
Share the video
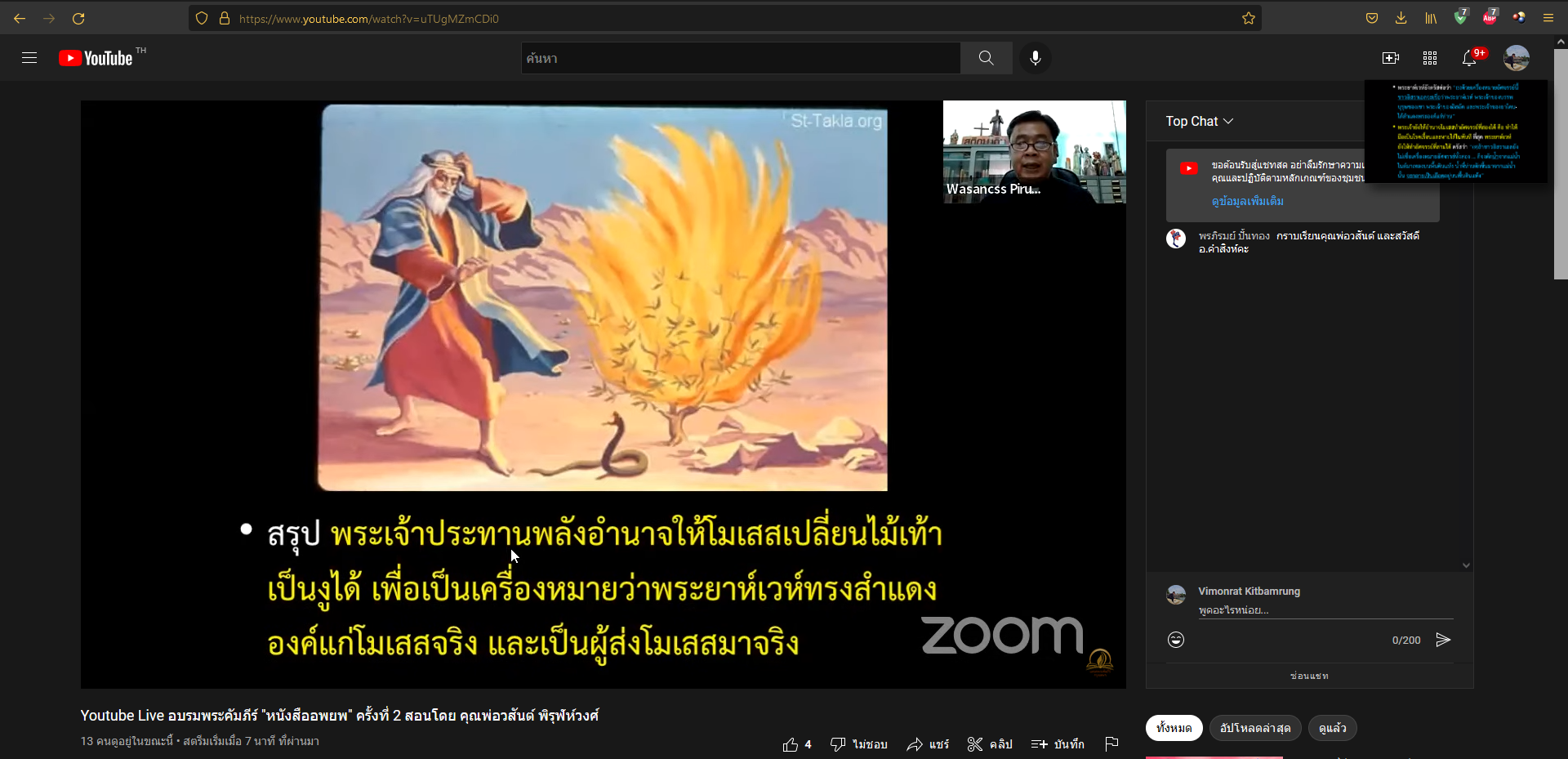click(928, 744)
